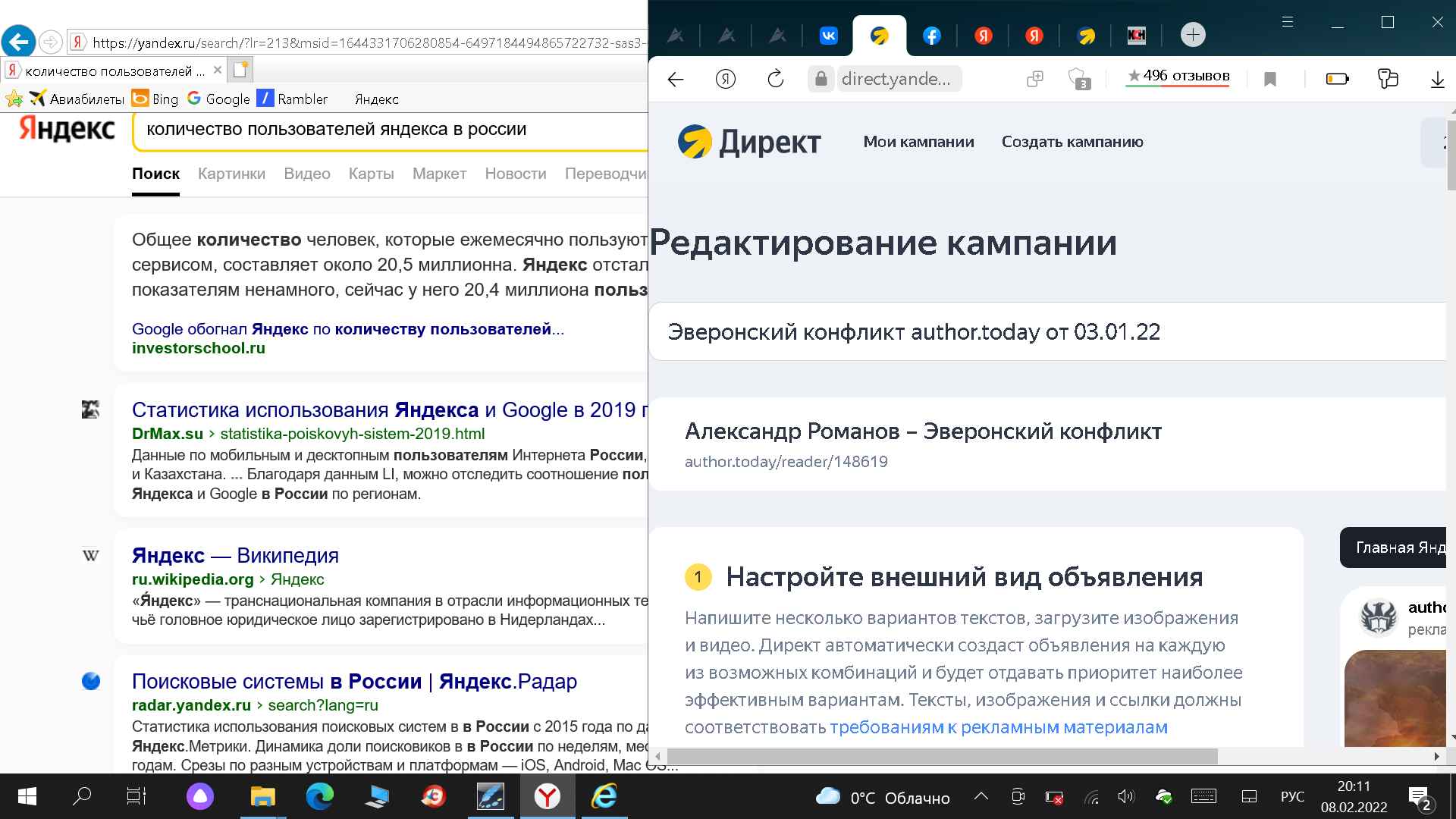Switch to the Facebook tab
Image resolution: width=1456 pixels, height=819 pixels.
coord(931,36)
